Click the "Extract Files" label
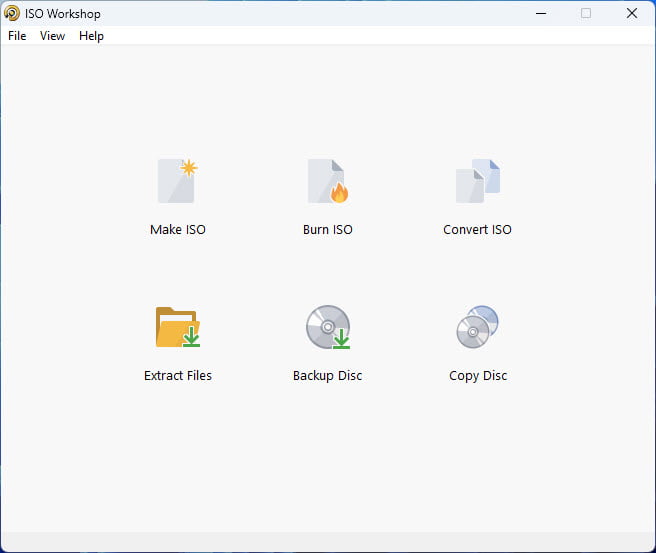656x553 pixels. (178, 376)
